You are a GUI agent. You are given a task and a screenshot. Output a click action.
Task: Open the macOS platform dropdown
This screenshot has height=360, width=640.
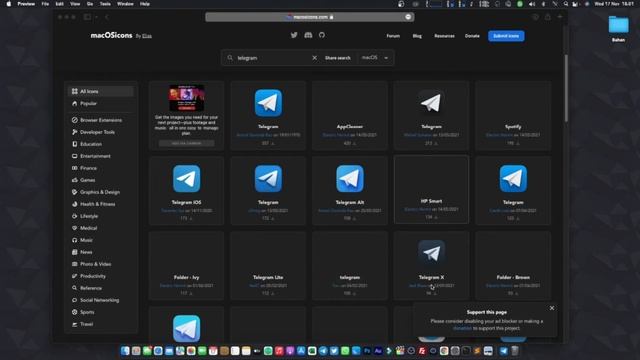[x=375, y=58]
